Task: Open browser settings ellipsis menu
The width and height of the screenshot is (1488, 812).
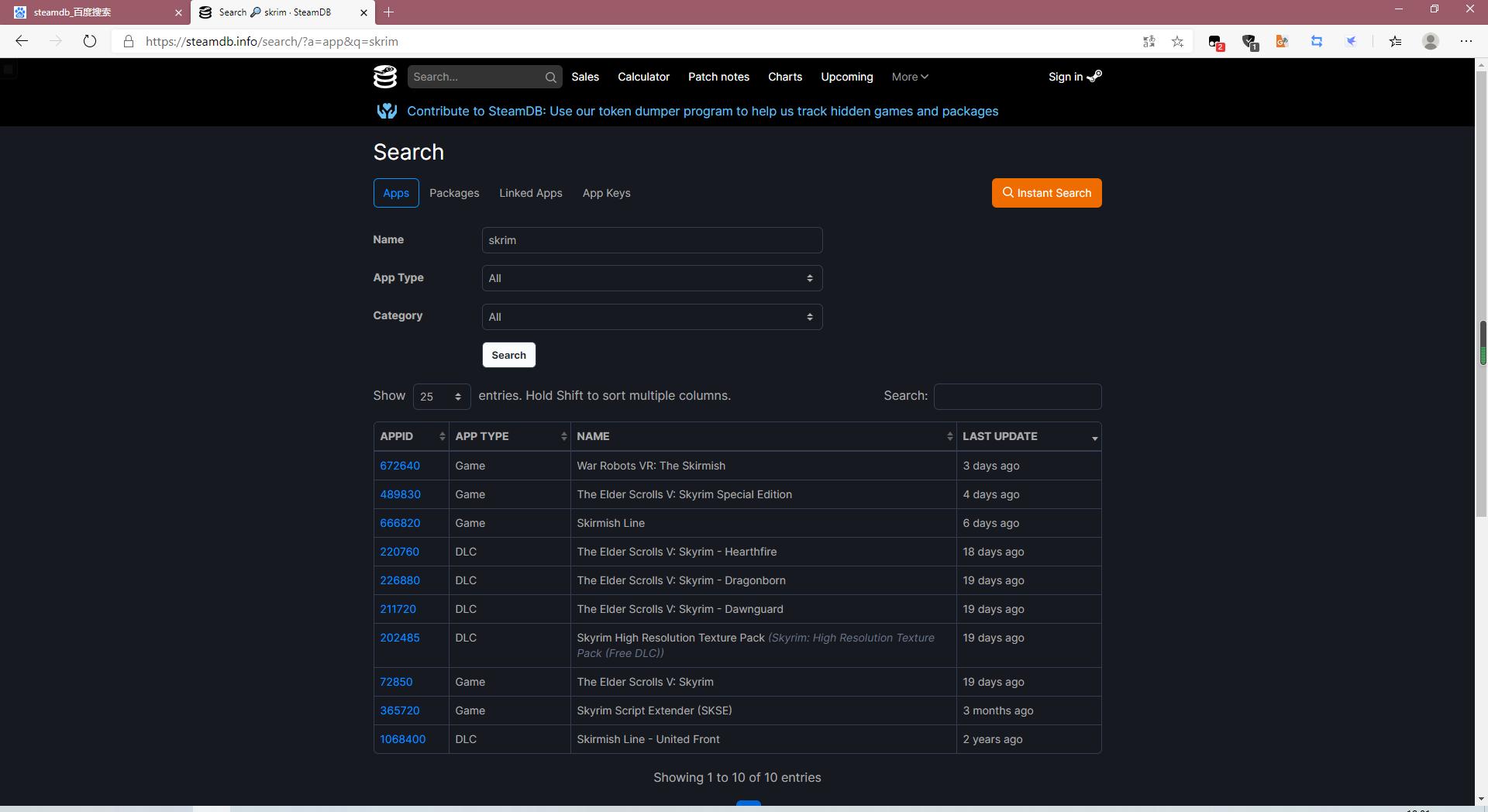Action: pos(1466,42)
